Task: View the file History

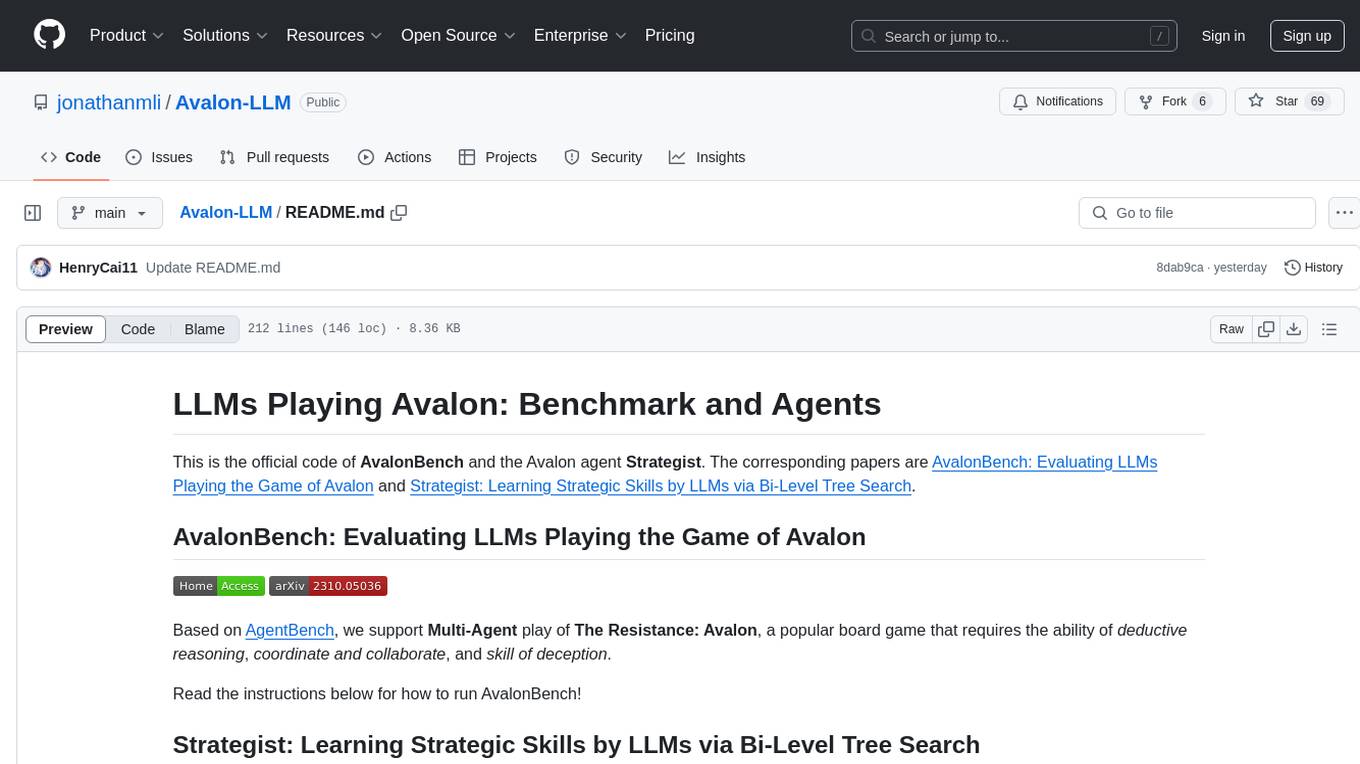Action: coord(1313,267)
